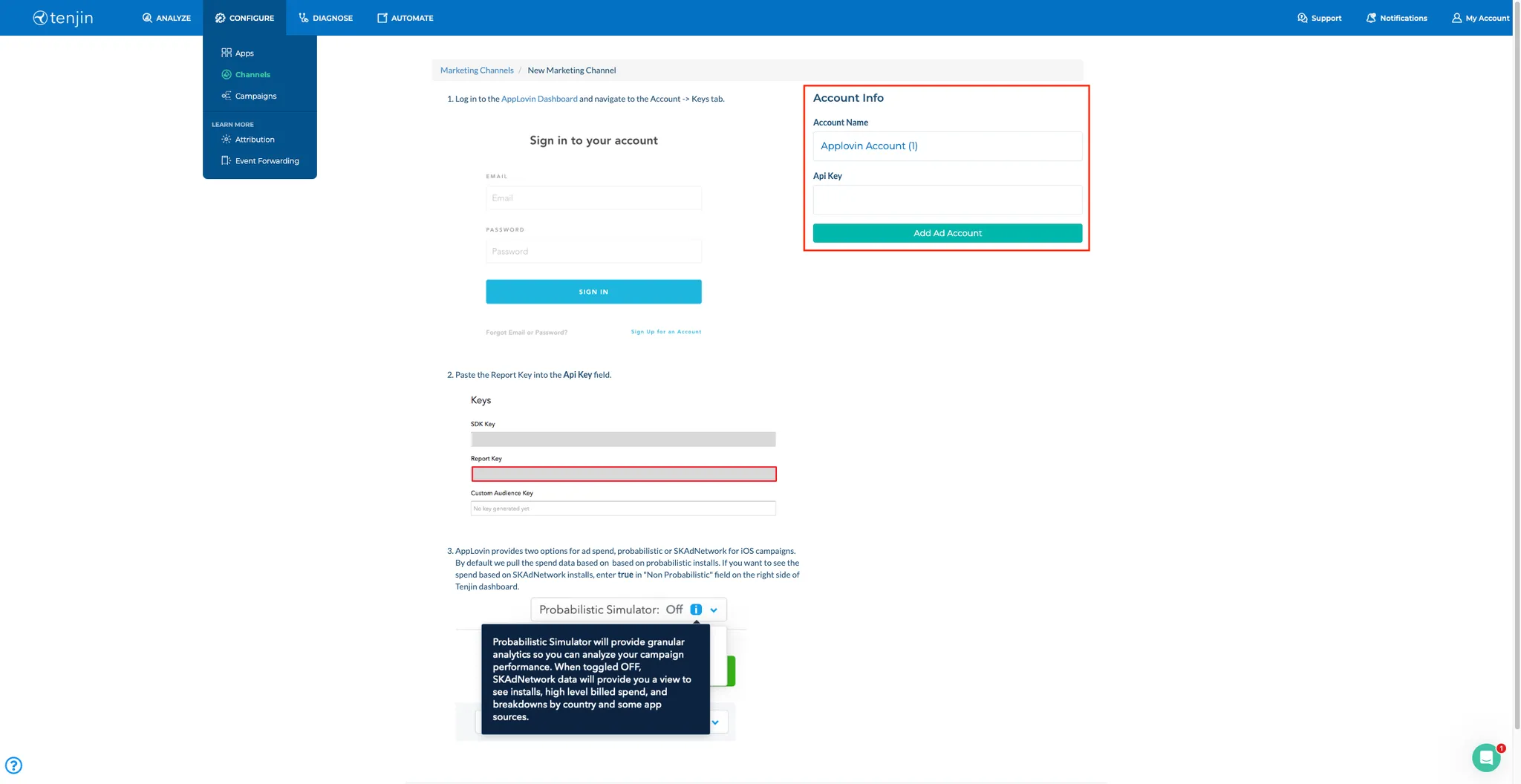
Task: Open Support in the header
Action: 1320,18
